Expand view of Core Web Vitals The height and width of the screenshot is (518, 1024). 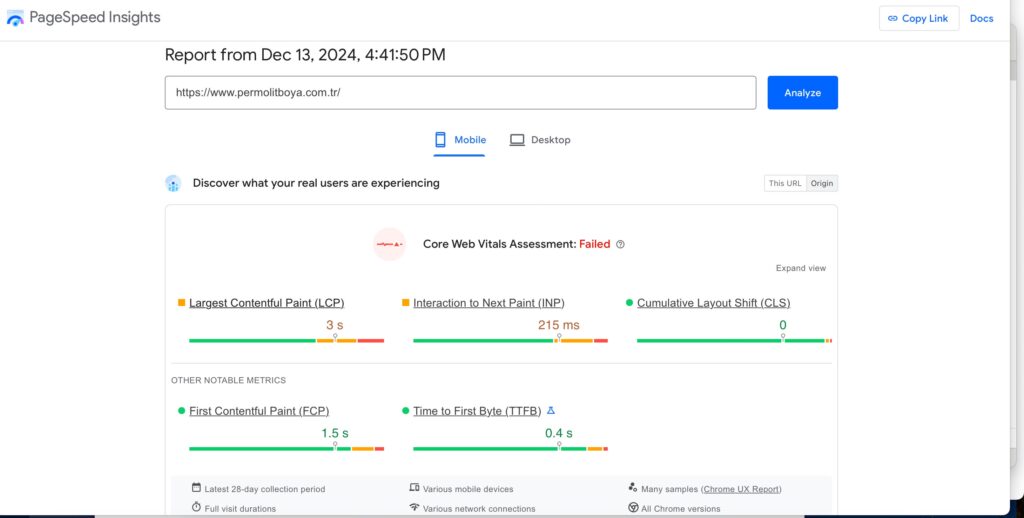(800, 268)
